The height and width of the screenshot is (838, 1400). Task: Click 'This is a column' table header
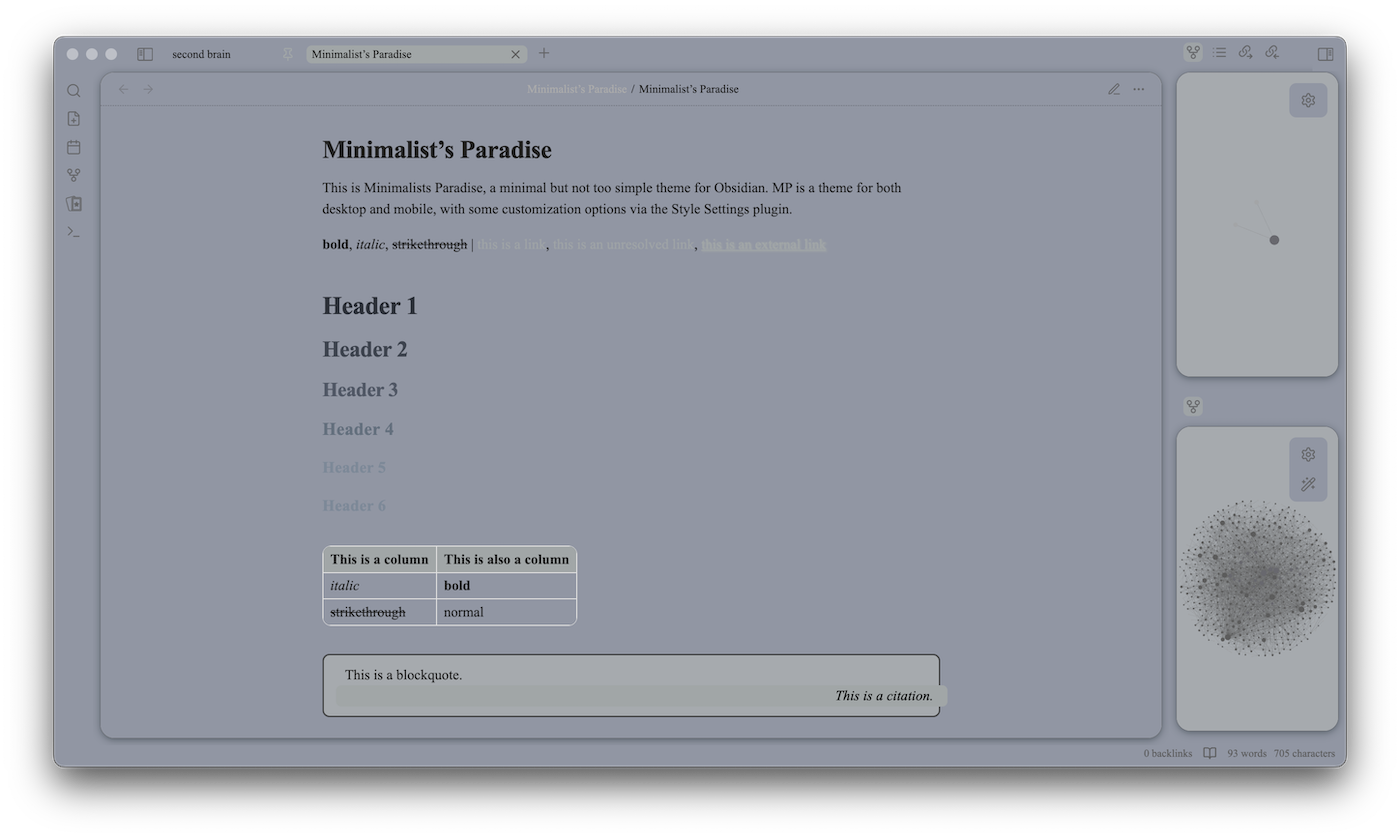379,559
